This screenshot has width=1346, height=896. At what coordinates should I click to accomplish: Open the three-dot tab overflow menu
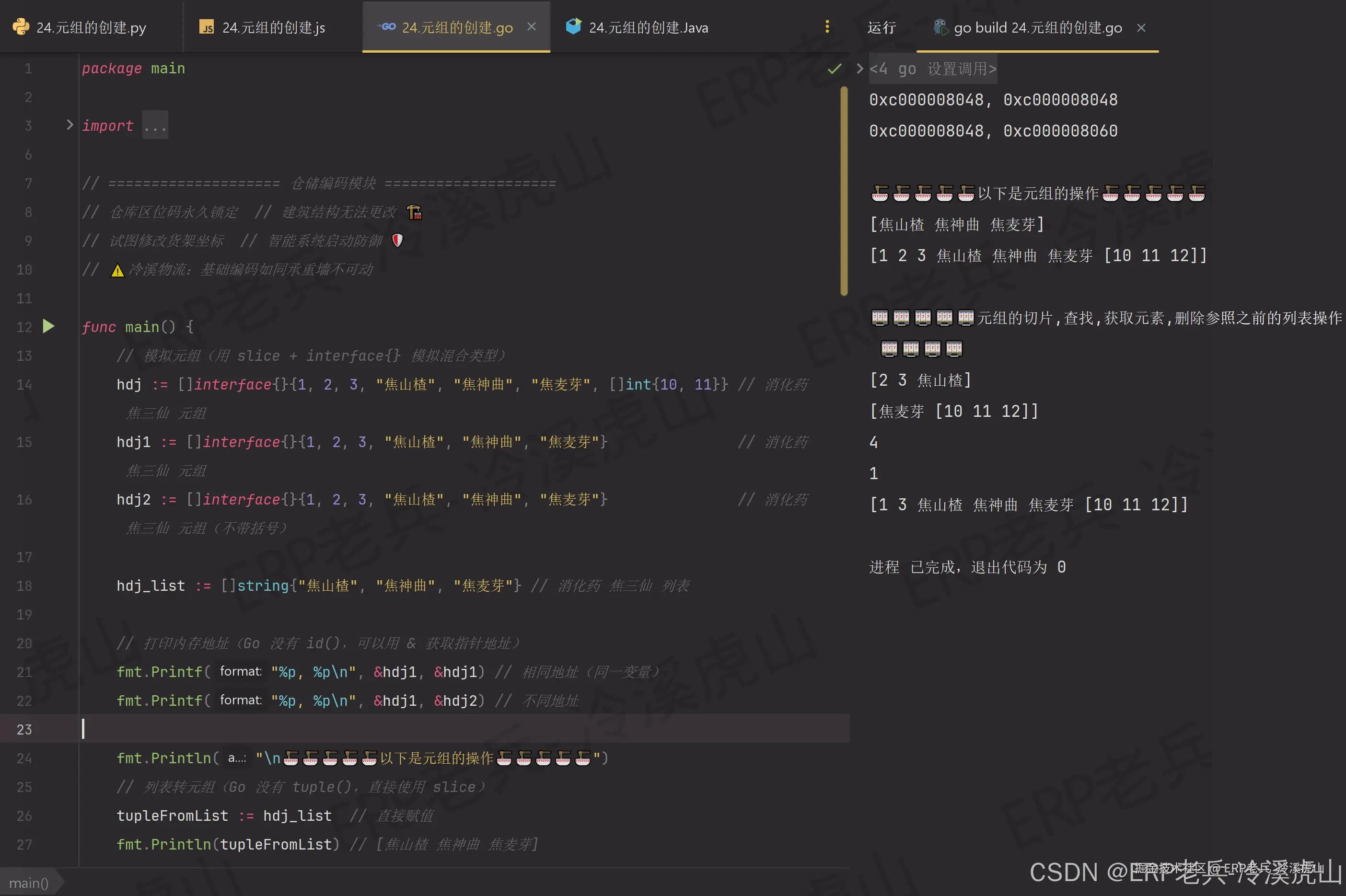827,26
